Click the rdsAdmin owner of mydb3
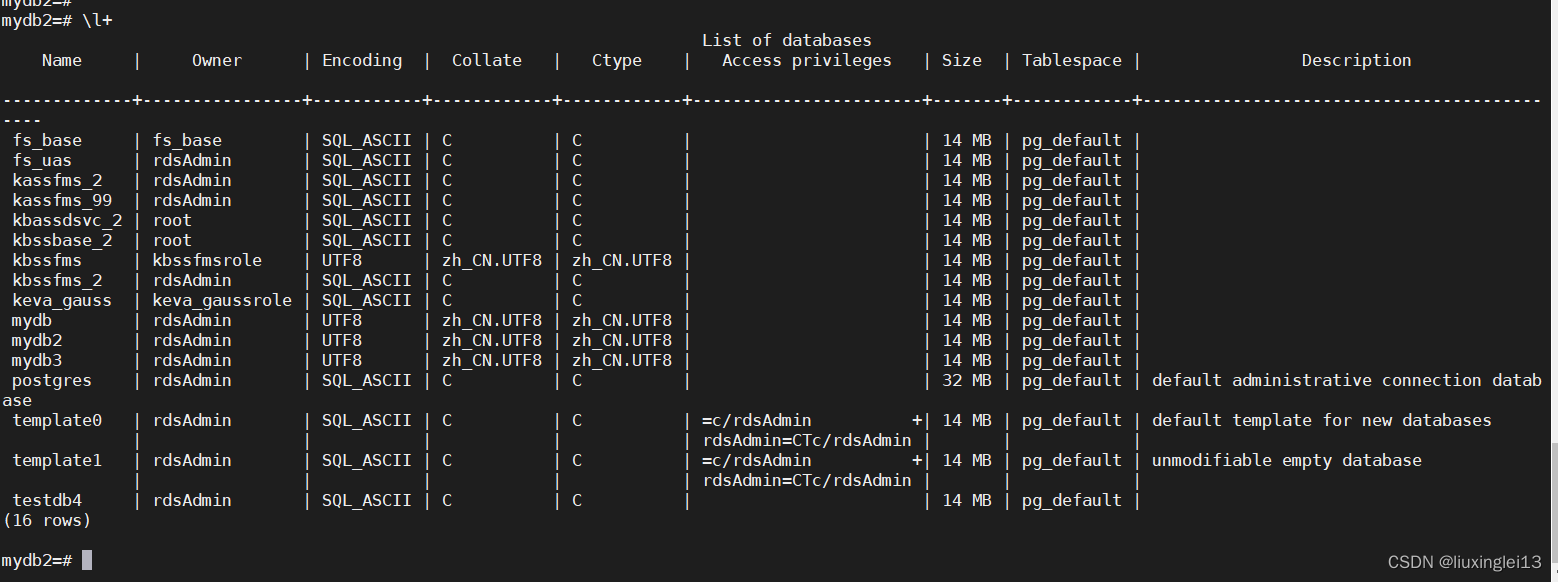This screenshot has width=1558, height=582. pos(191,360)
